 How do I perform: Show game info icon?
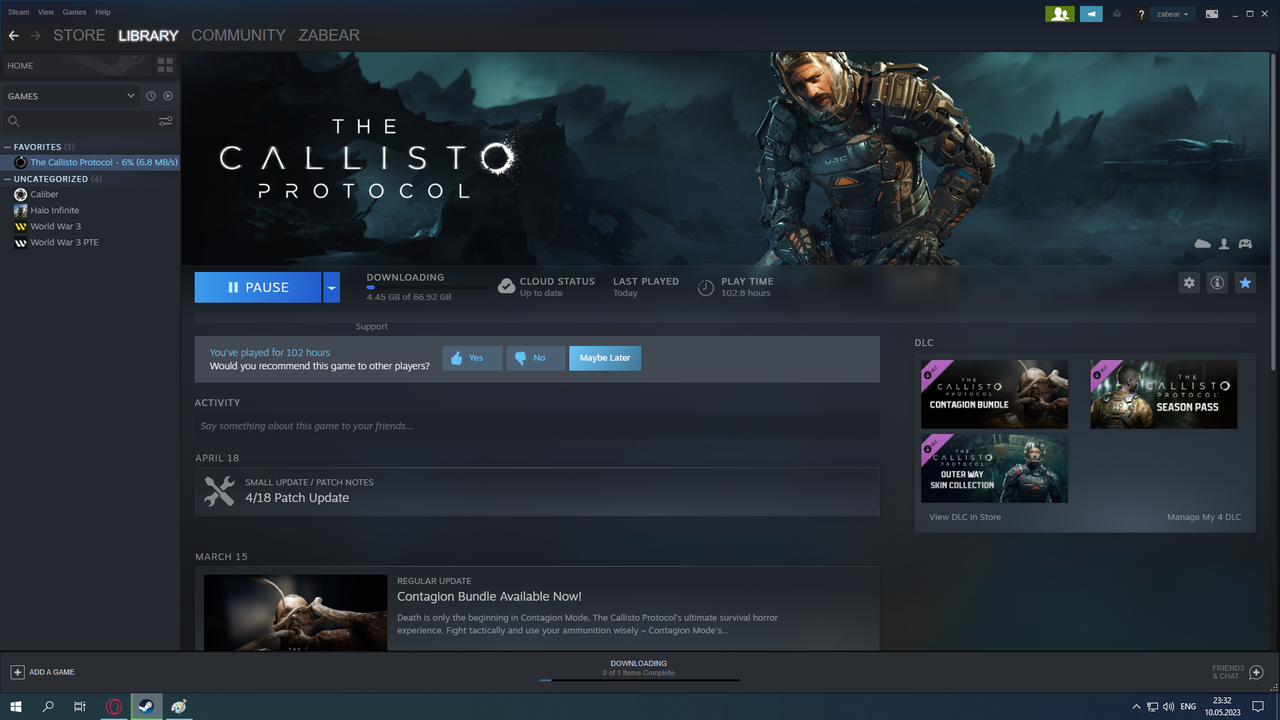(1217, 283)
